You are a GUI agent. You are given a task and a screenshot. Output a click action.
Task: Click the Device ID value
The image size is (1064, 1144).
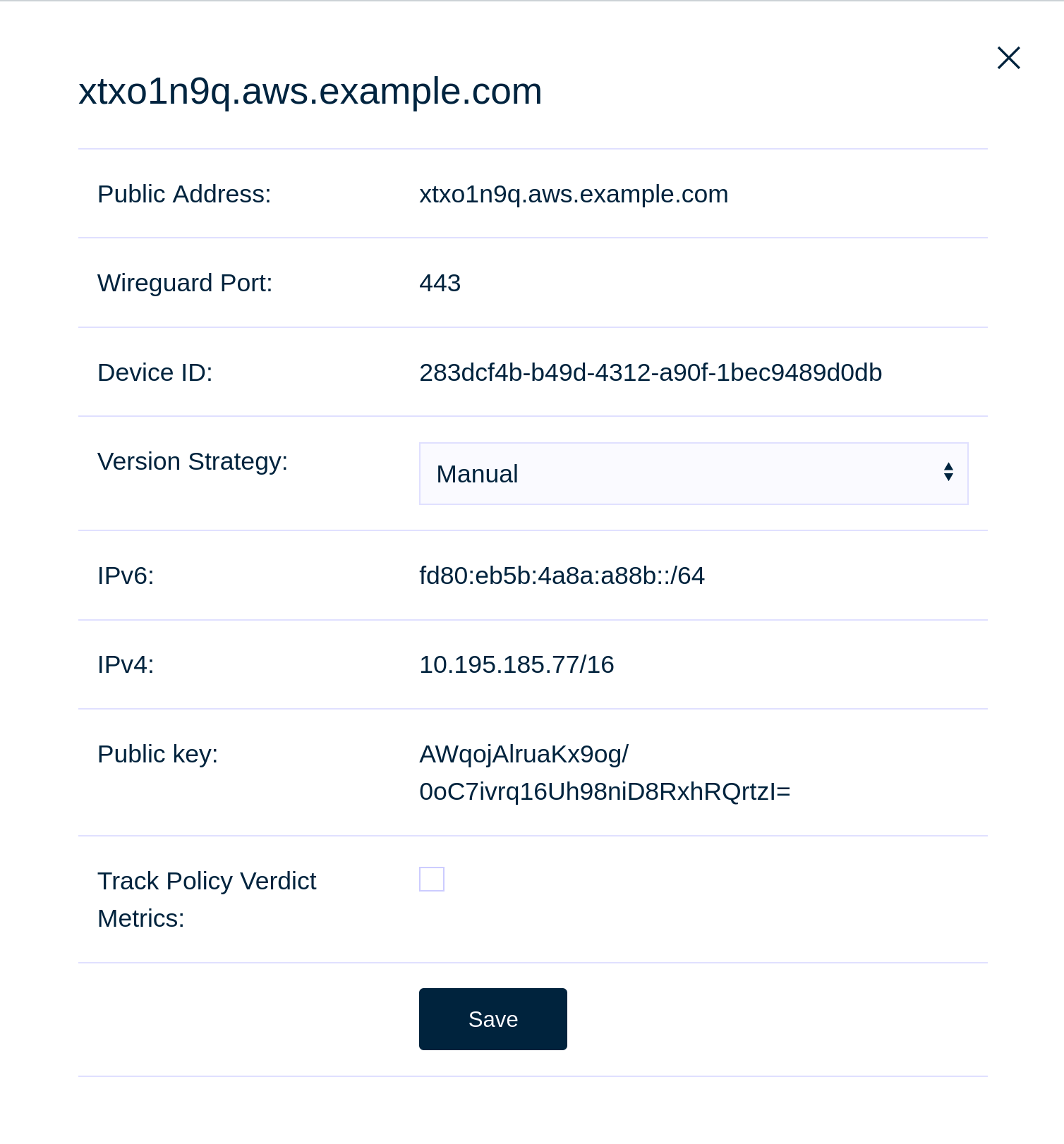pos(650,372)
